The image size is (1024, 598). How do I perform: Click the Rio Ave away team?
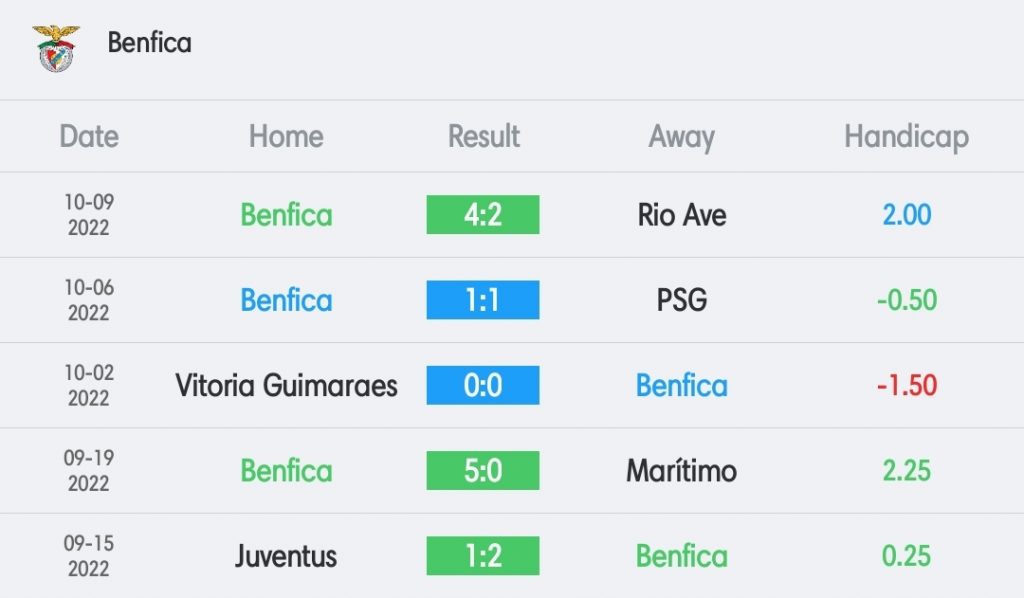(682, 215)
